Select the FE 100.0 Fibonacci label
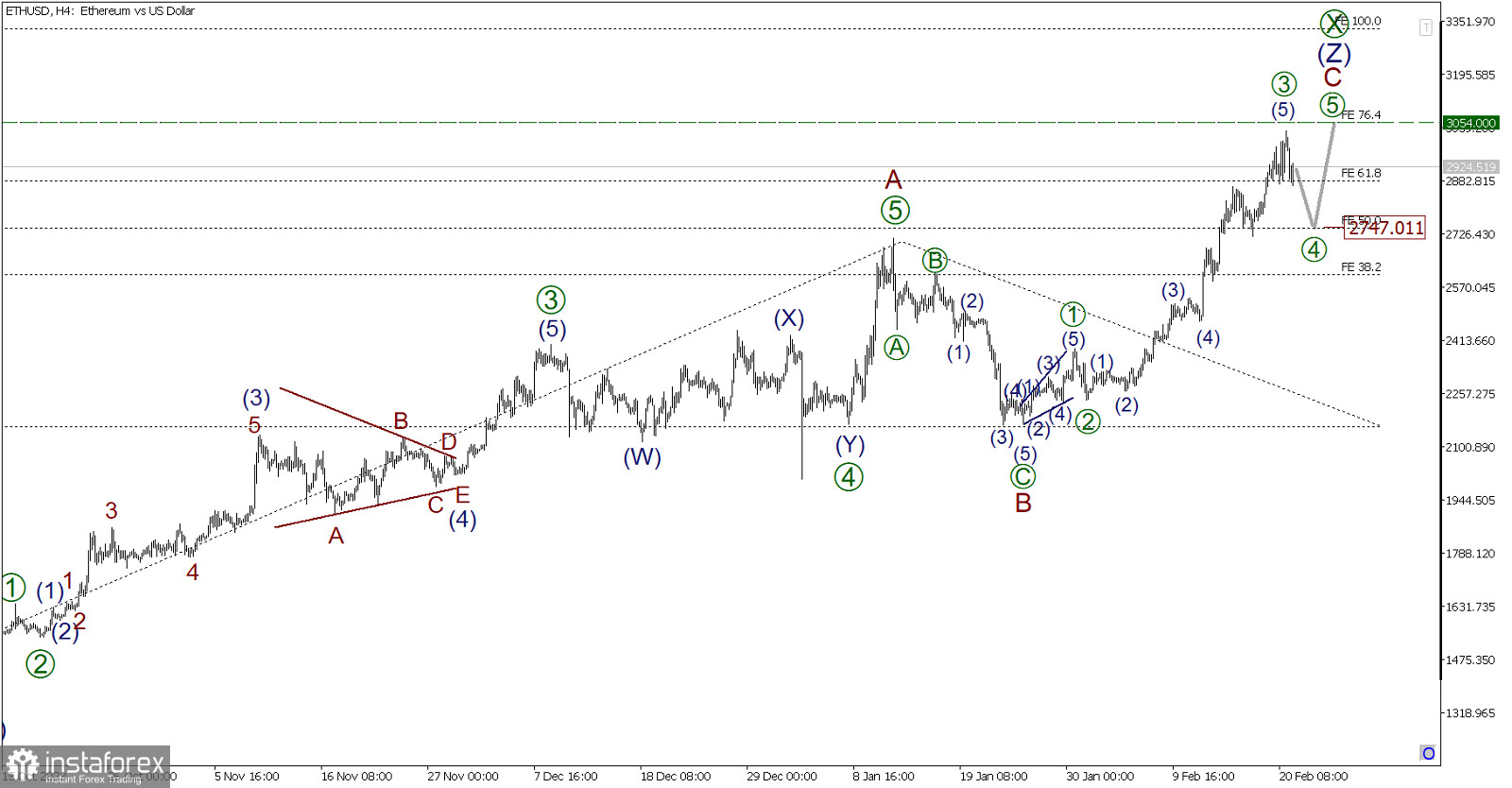This screenshot has height=788, width=1512. pyautogui.click(x=1360, y=21)
